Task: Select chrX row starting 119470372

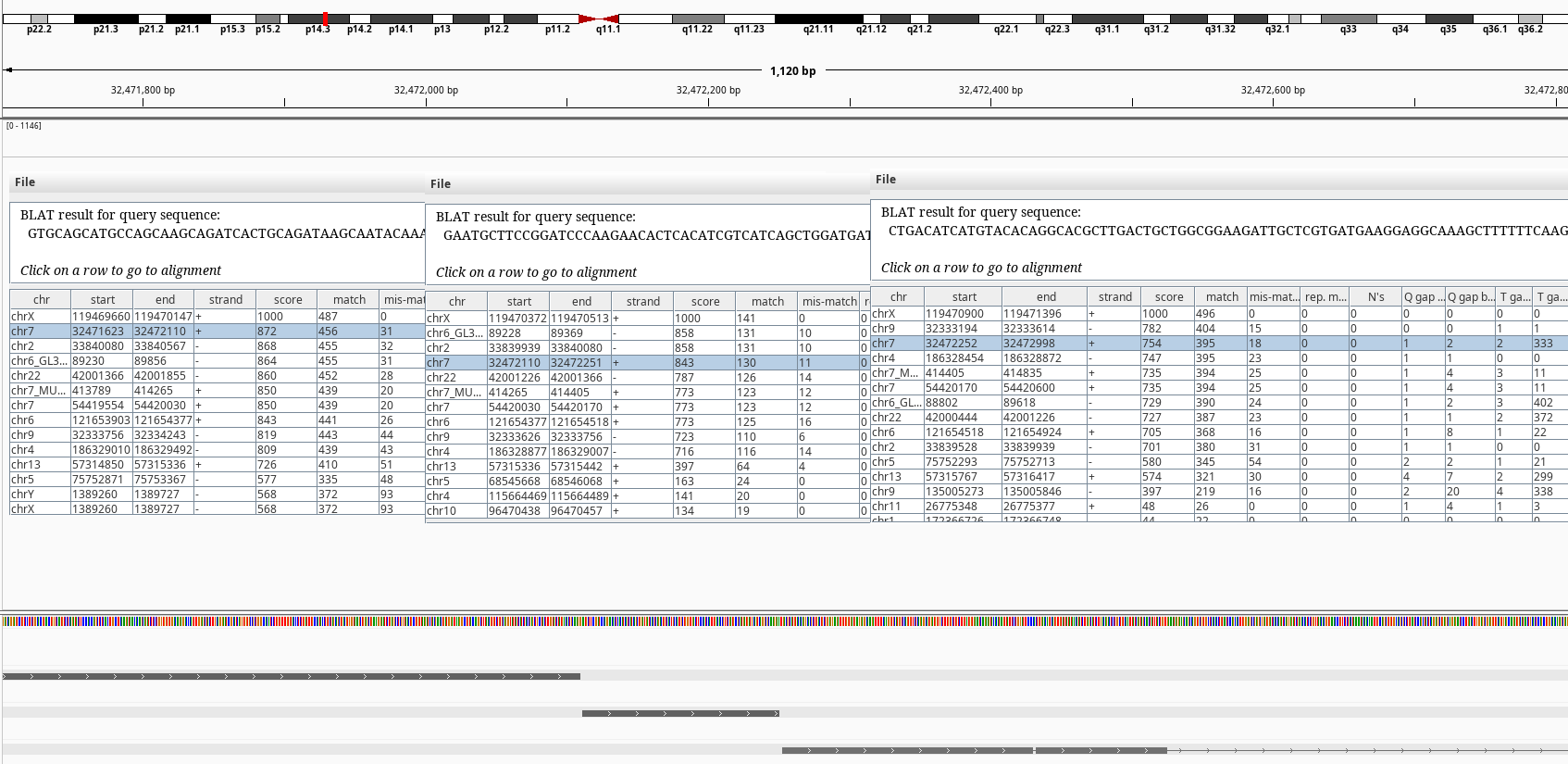Action: pyautogui.click(x=647, y=318)
